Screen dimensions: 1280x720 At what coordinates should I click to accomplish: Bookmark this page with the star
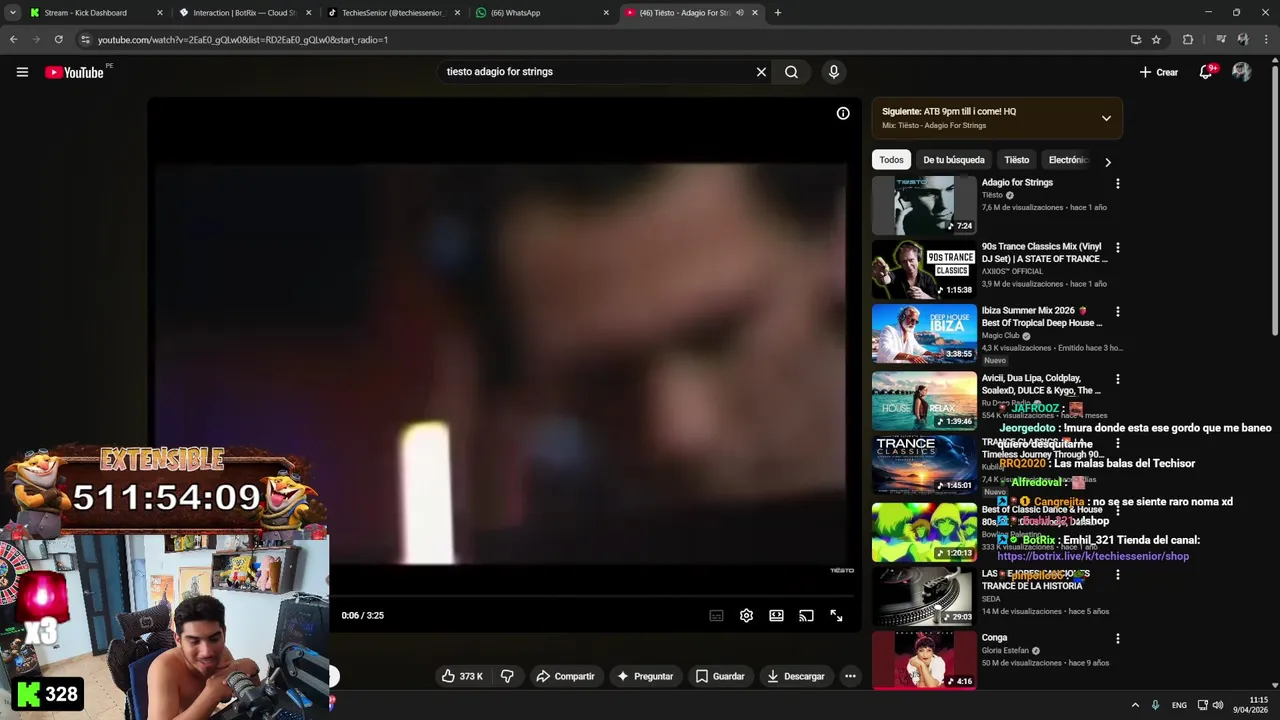coord(1156,40)
